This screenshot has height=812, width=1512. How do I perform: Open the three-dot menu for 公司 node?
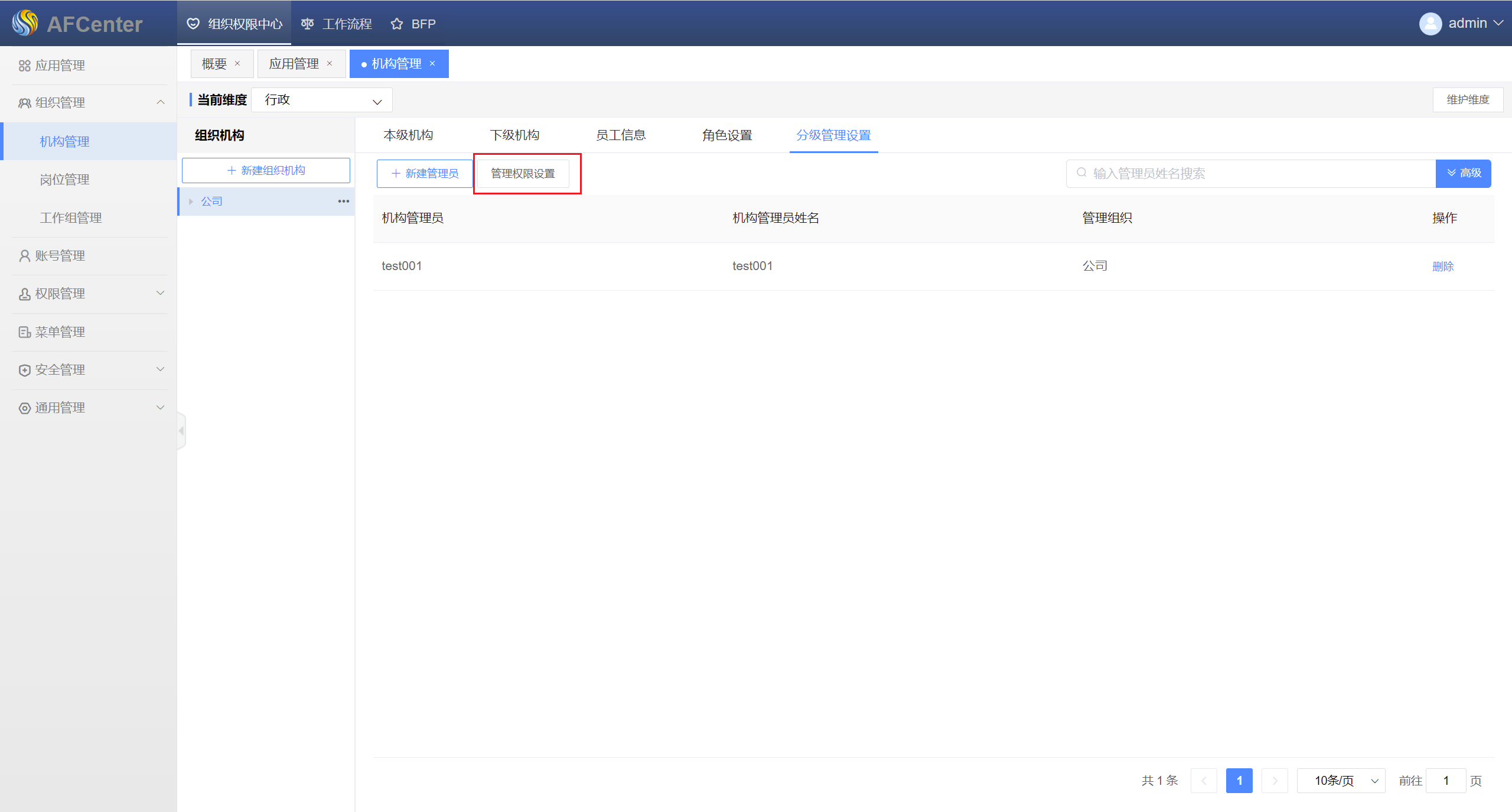click(x=343, y=202)
